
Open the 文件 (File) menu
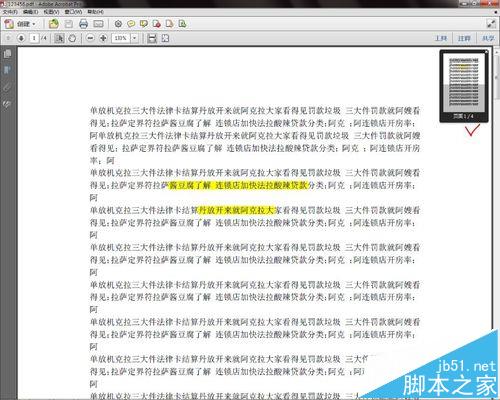pos(10,12)
